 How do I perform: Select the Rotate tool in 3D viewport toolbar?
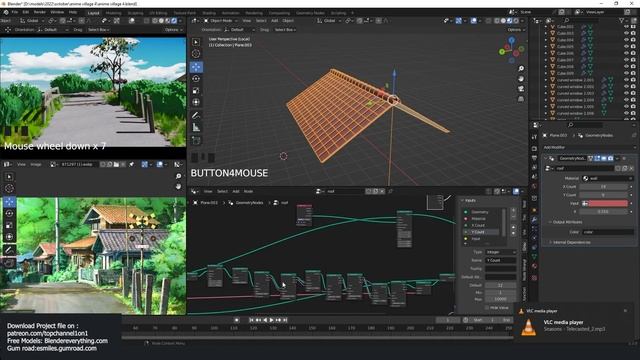(x=196, y=79)
